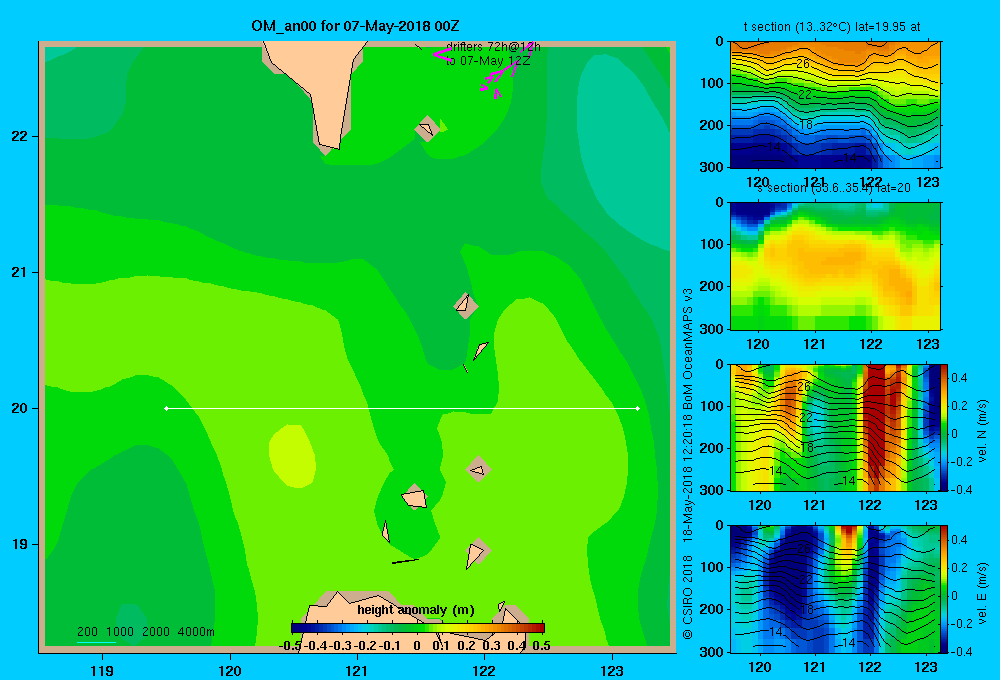
Task: Click longitude '123' under the vel. E section
Action: 926,667
